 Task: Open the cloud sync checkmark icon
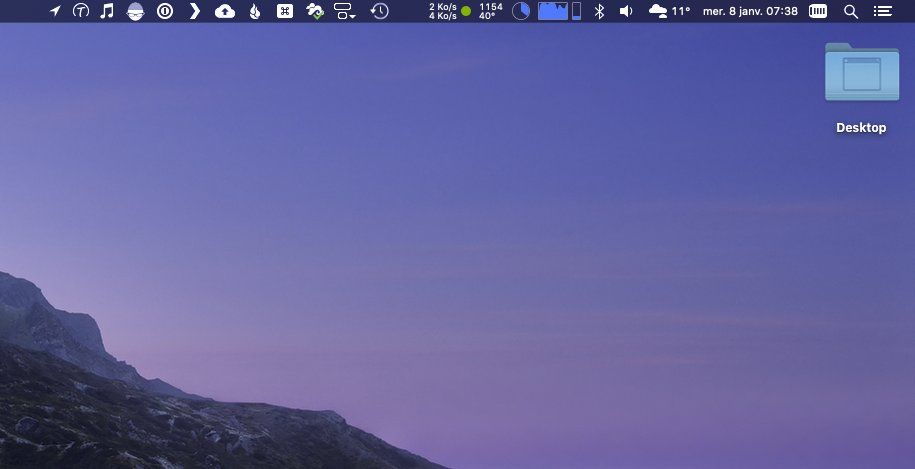click(315, 11)
